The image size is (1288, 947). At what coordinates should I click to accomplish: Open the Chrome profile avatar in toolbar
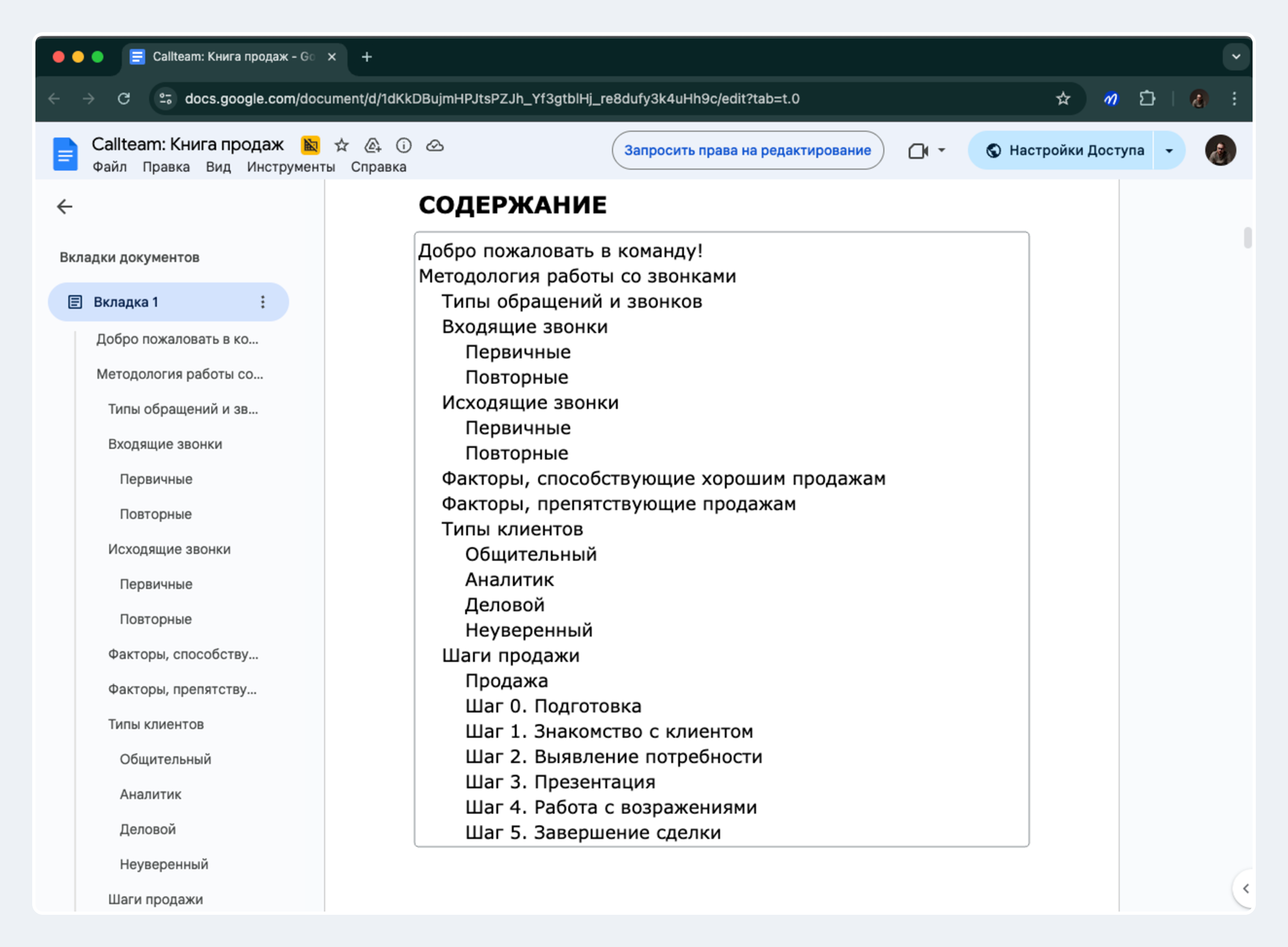(x=1199, y=99)
